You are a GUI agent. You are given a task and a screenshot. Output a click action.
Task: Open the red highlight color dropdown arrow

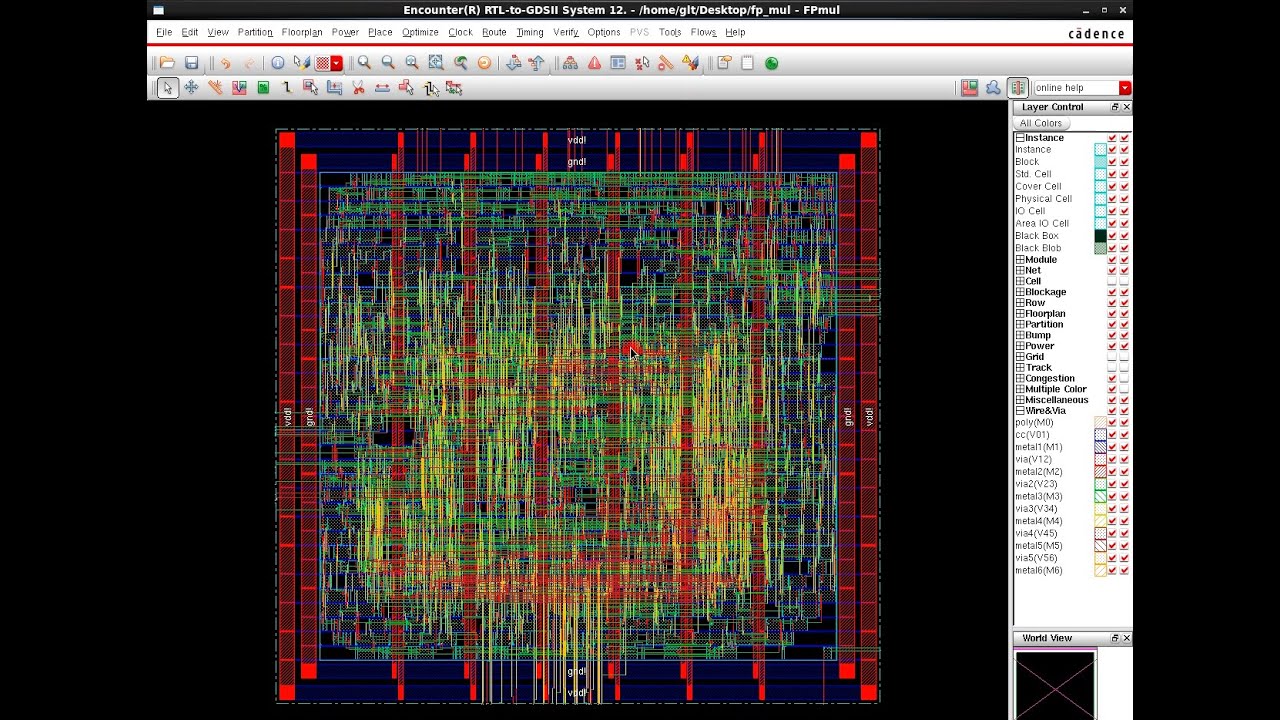[337, 63]
